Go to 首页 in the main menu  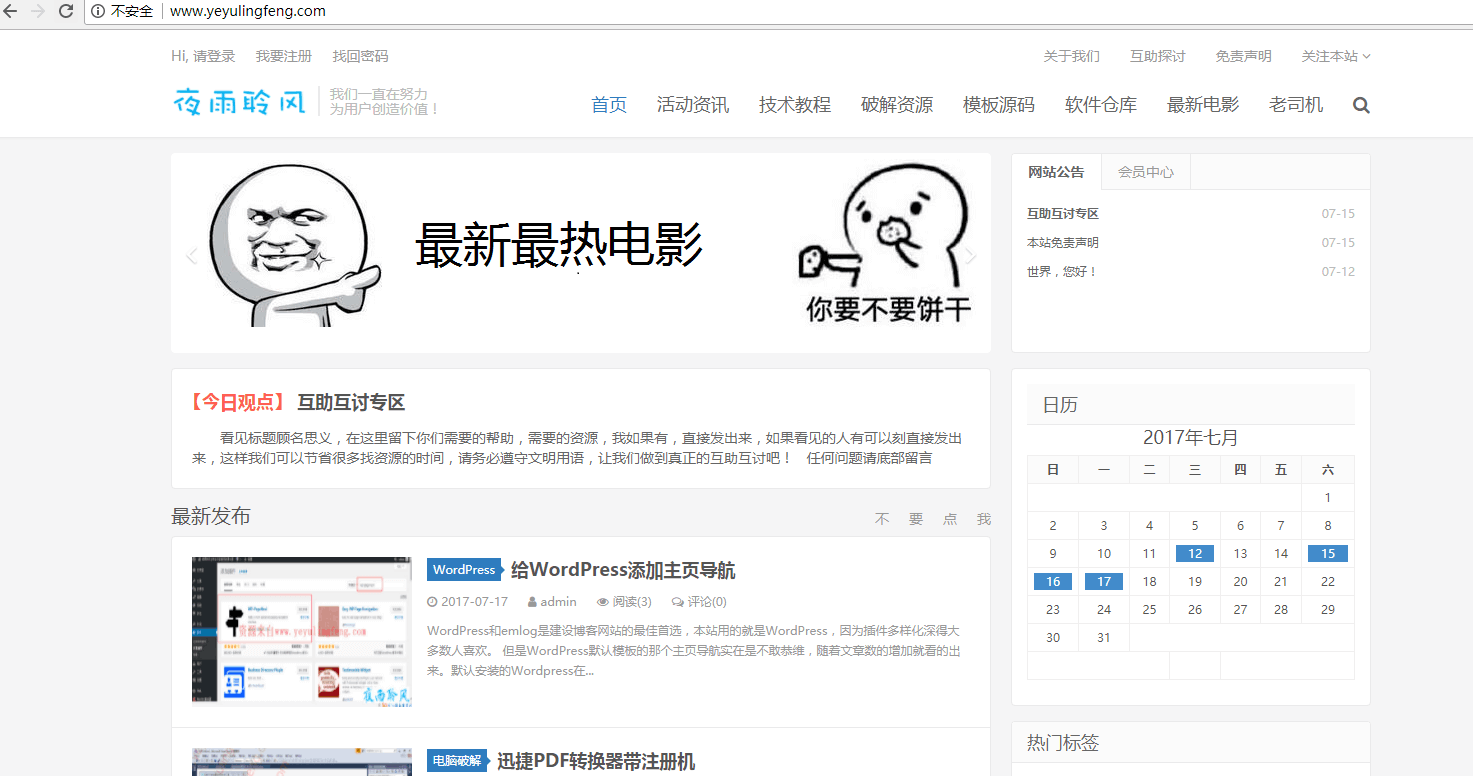609,105
